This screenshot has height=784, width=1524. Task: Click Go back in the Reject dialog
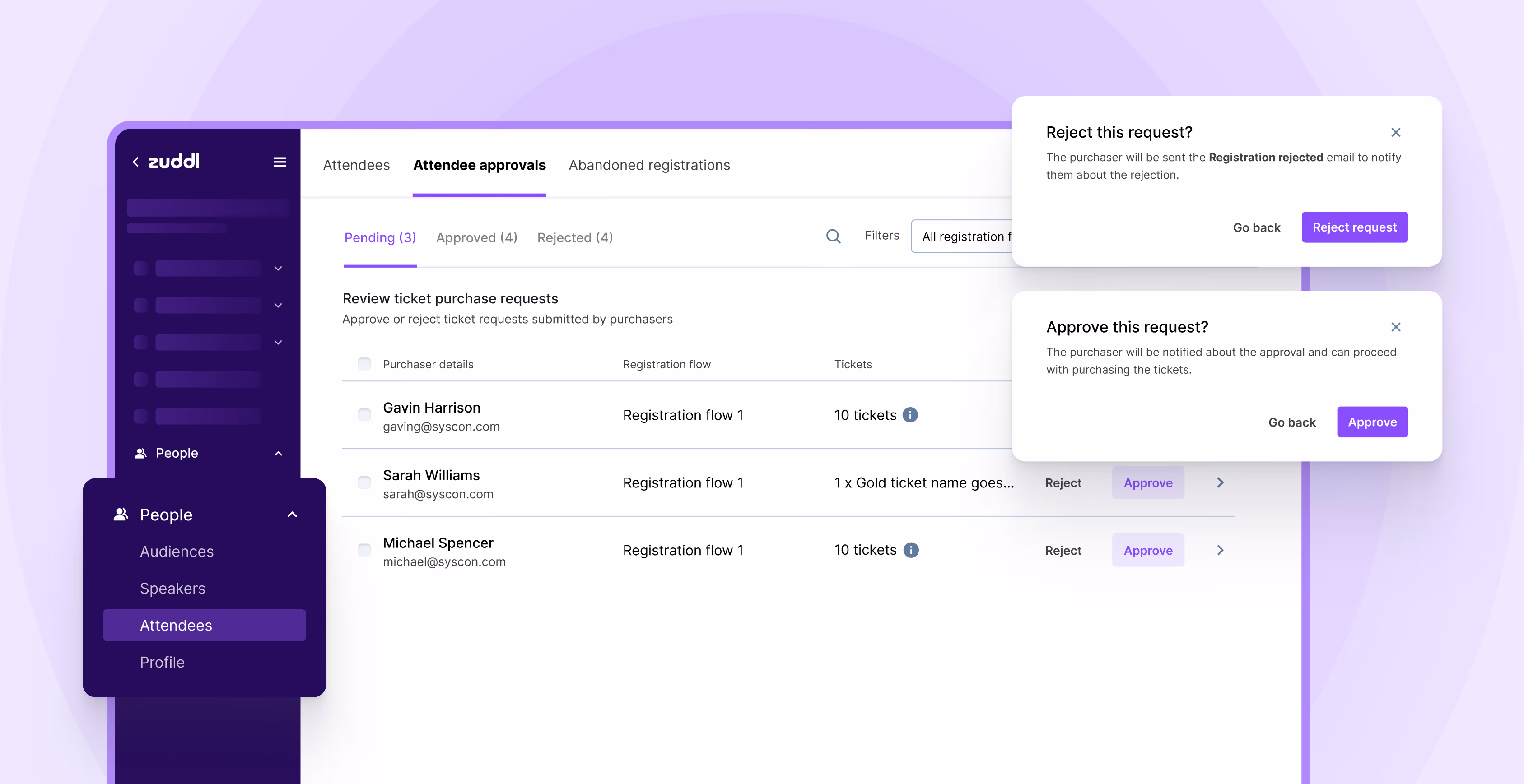(1257, 227)
